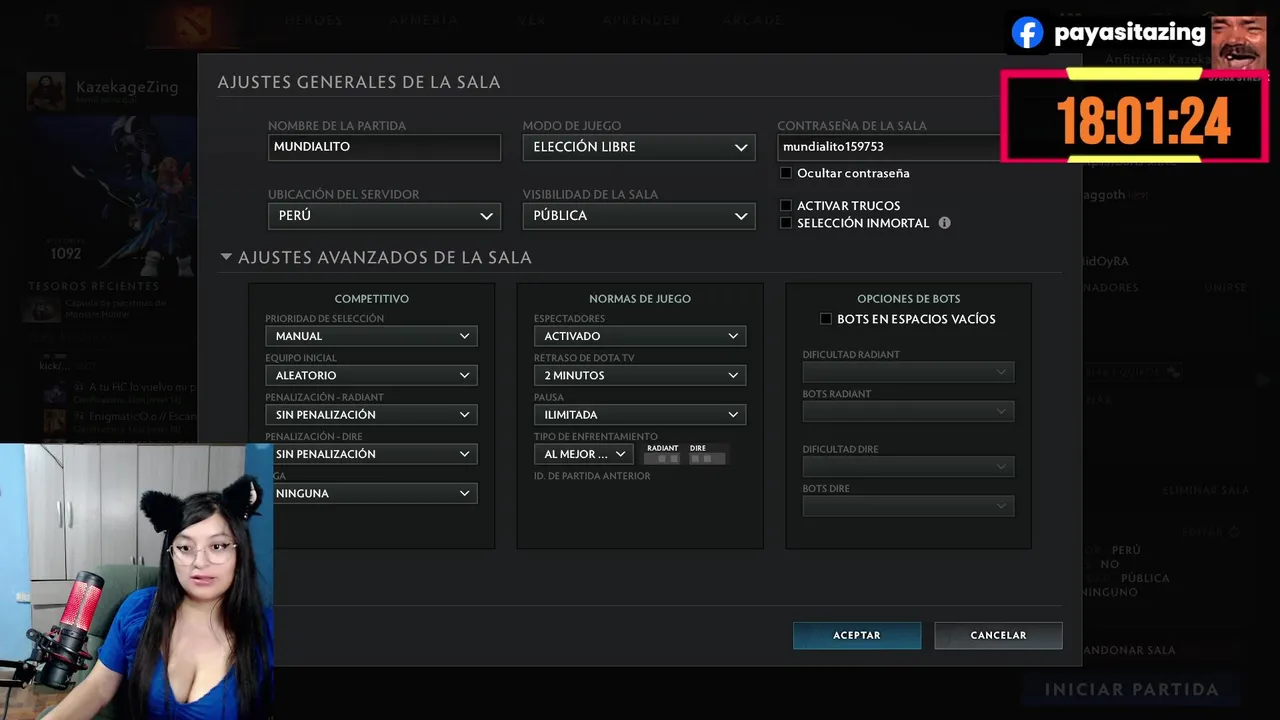Image resolution: width=1280 pixels, height=720 pixels.
Task: Click the Contraseña de la sala field
Action: (x=890, y=147)
